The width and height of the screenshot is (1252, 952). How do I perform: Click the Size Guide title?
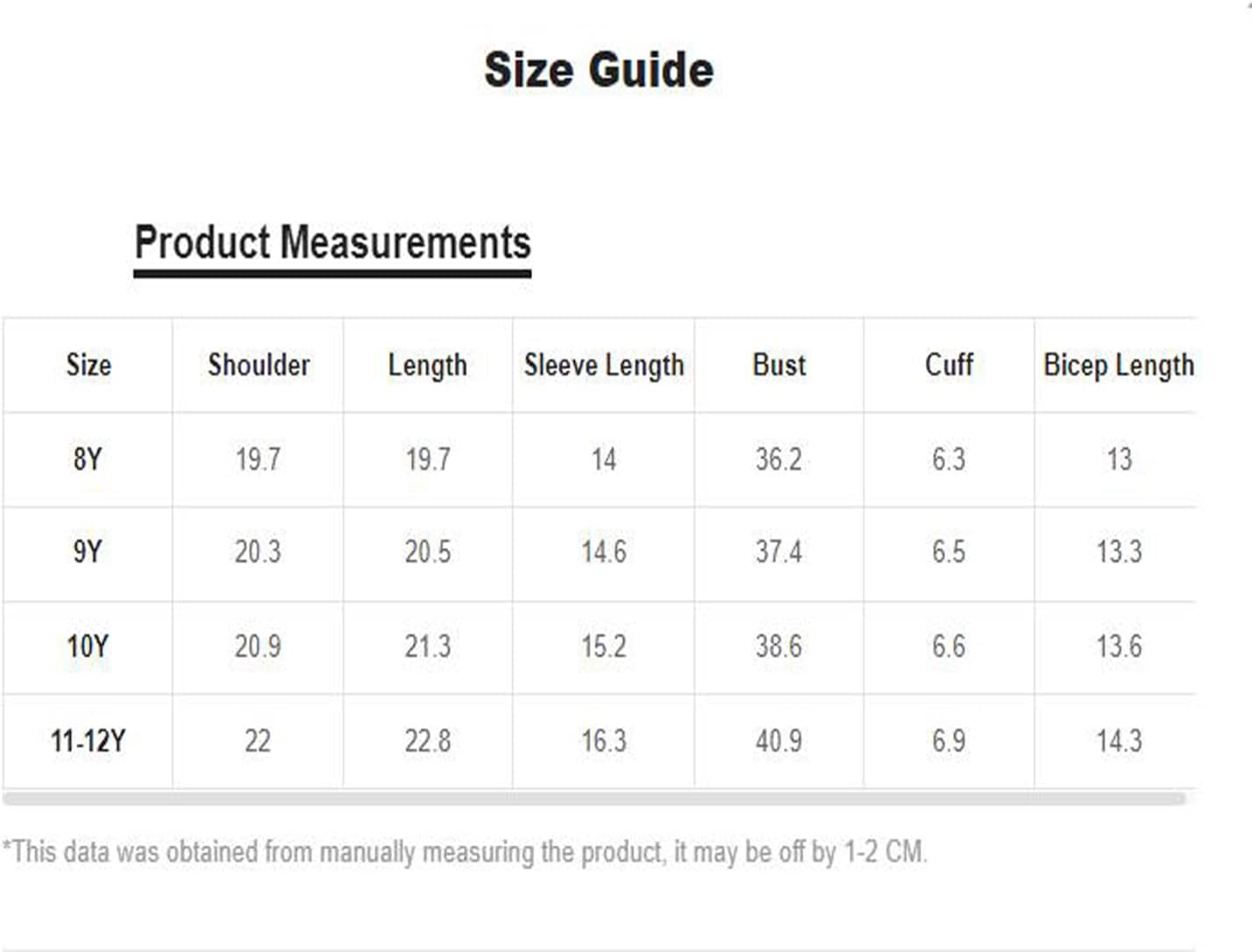coord(599,70)
